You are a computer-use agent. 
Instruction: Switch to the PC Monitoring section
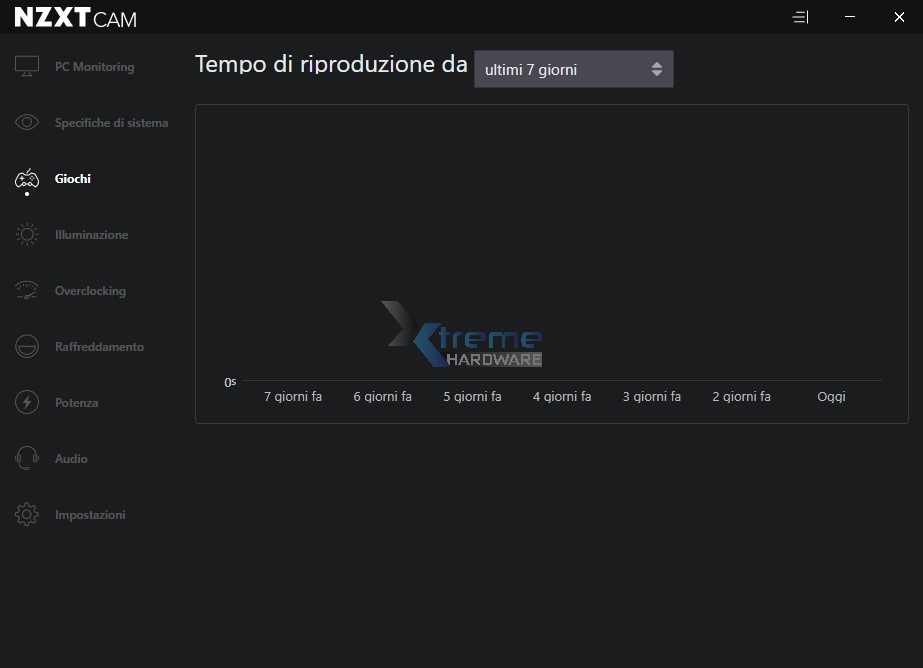click(x=94, y=67)
